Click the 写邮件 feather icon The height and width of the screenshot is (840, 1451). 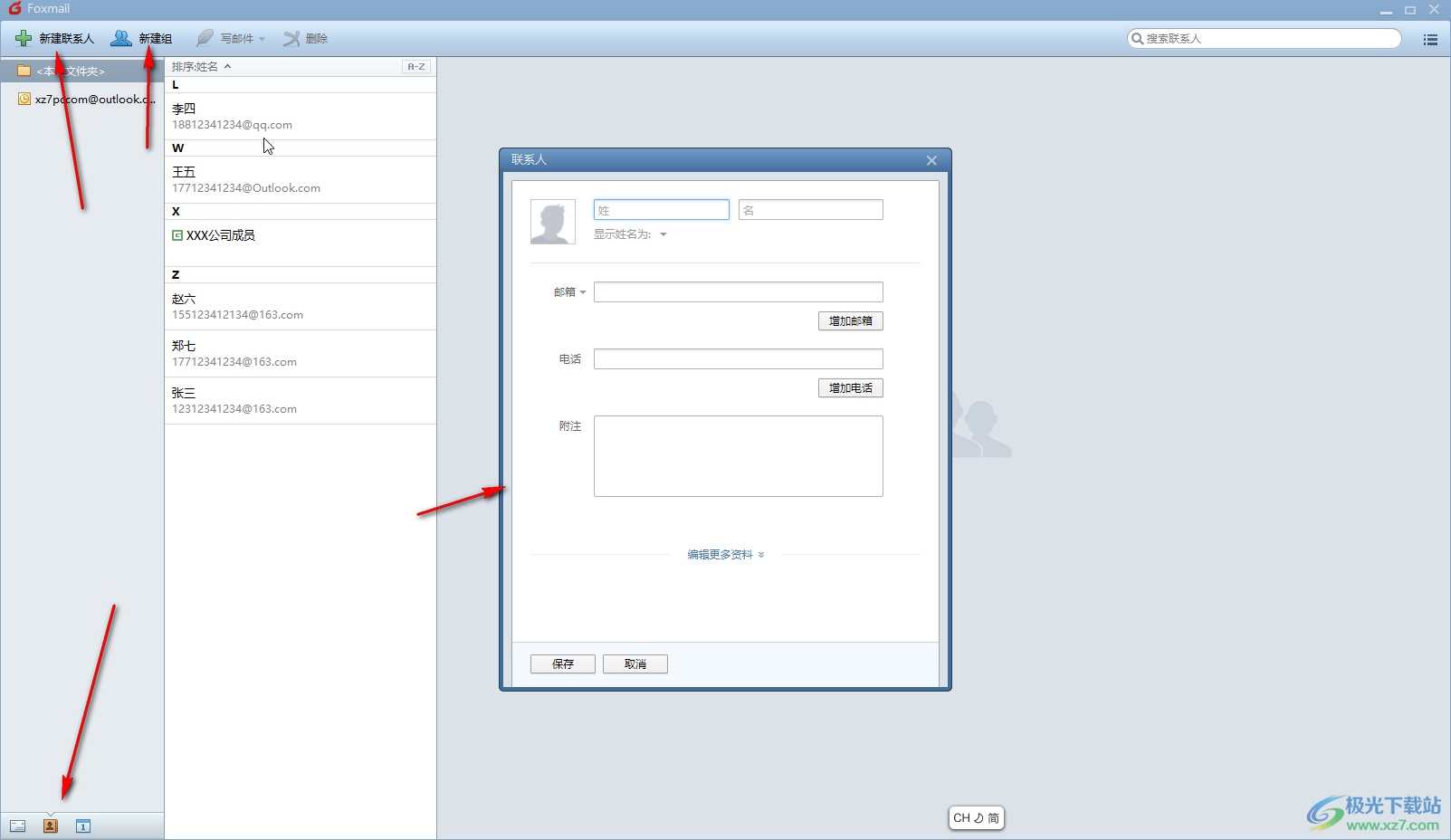[x=205, y=38]
